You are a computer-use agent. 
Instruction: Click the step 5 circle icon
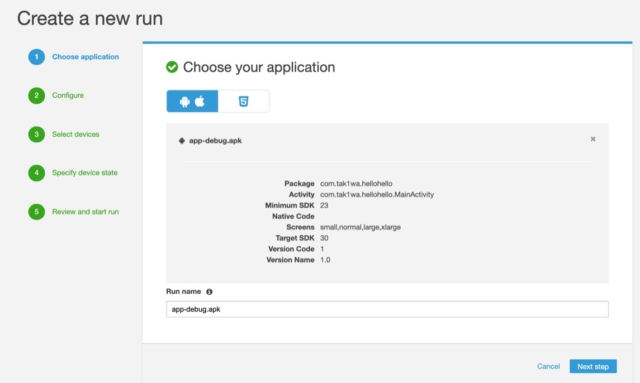[36, 212]
